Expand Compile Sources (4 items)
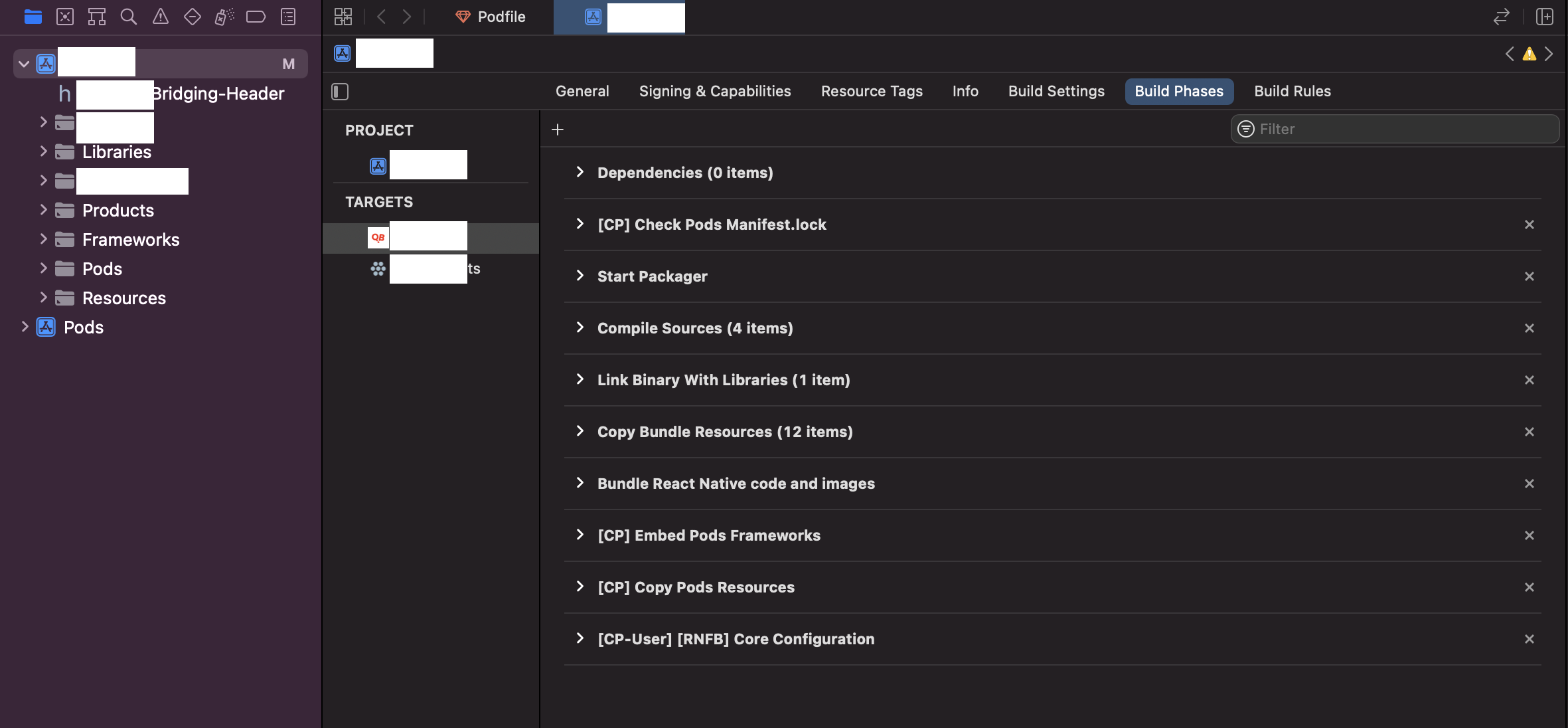Viewport: 1568px width, 728px height. pos(580,327)
